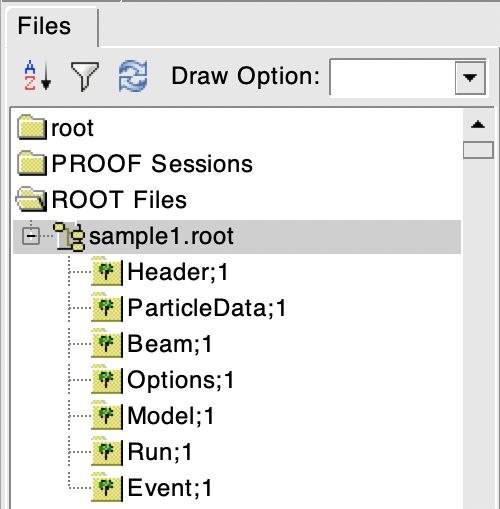Select the PROOF Sessions folder
Image resolution: width=500 pixels, height=509 pixels.
(x=135, y=164)
